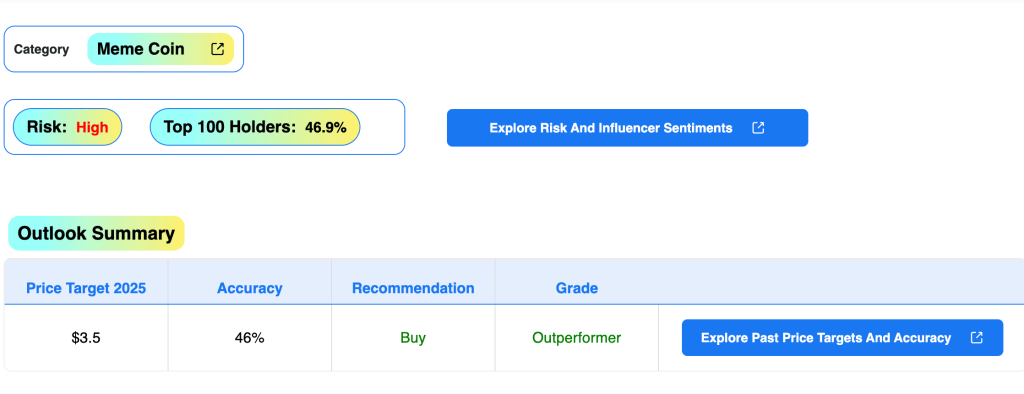
Task: Click the 46.9% holders percentage value
Action: coord(326,127)
